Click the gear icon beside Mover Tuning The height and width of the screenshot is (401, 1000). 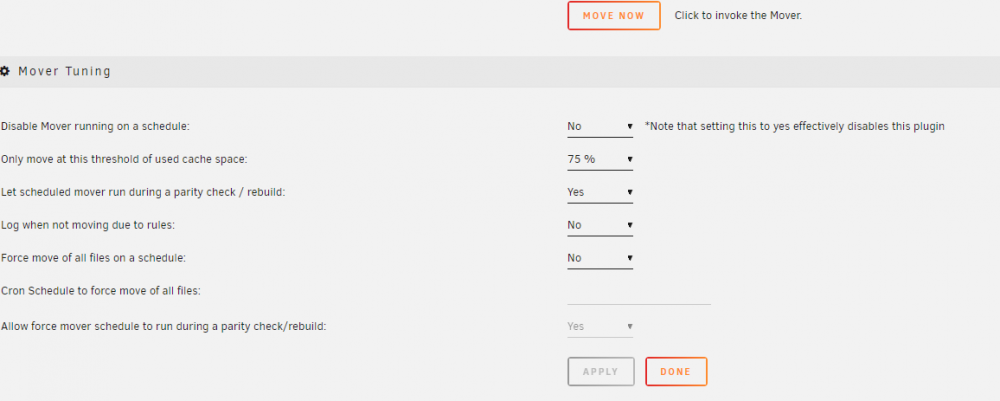(x=4, y=71)
